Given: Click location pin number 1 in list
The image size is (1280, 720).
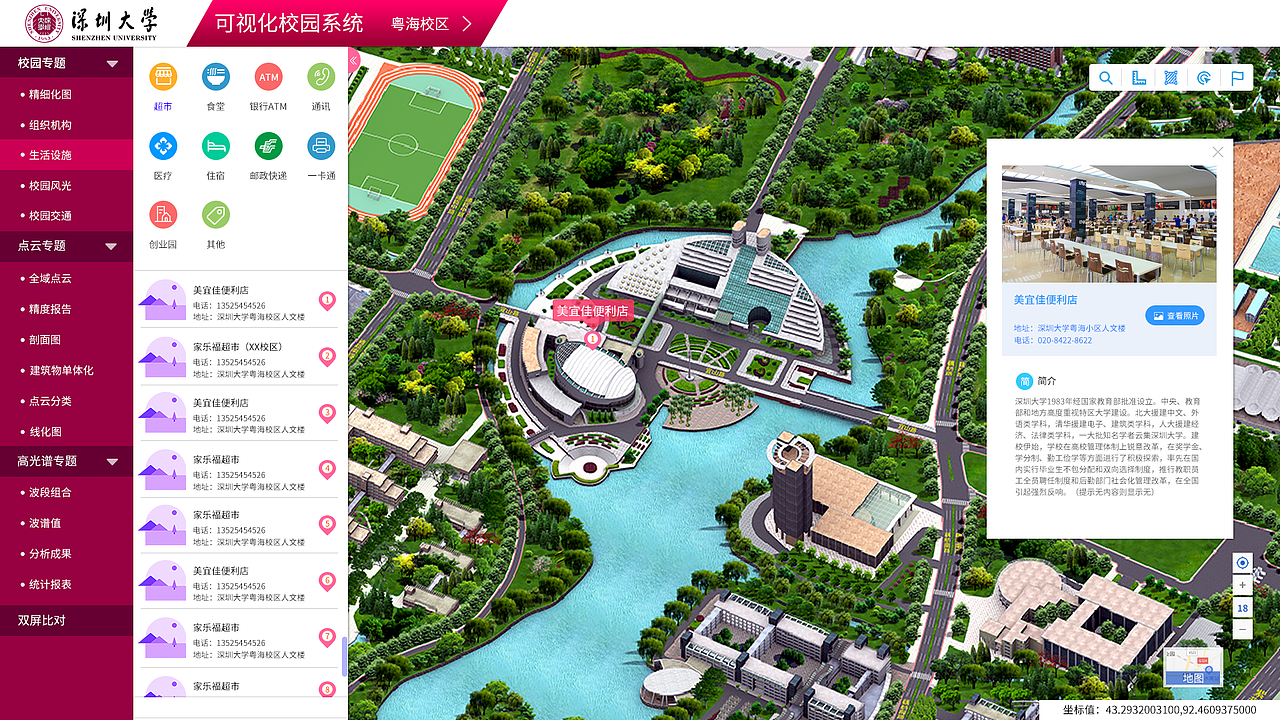Looking at the screenshot, I should pos(327,300).
